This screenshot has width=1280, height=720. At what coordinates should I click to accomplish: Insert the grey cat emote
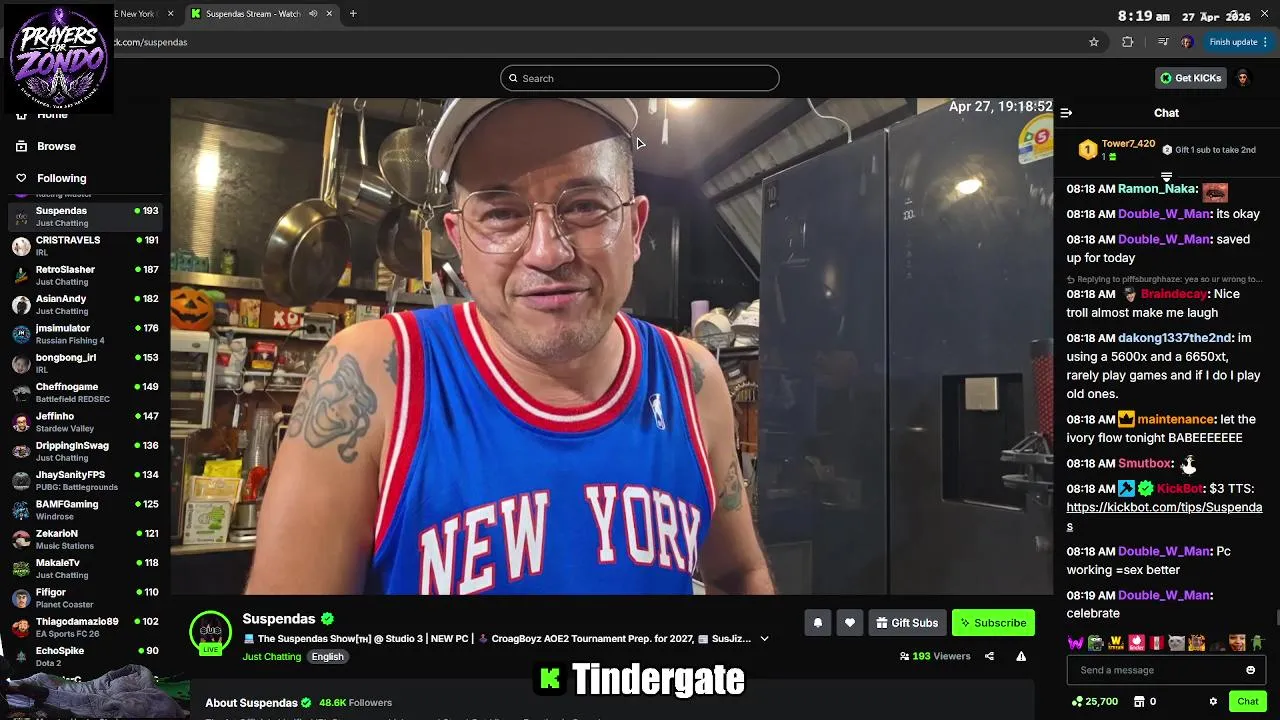point(1177,643)
